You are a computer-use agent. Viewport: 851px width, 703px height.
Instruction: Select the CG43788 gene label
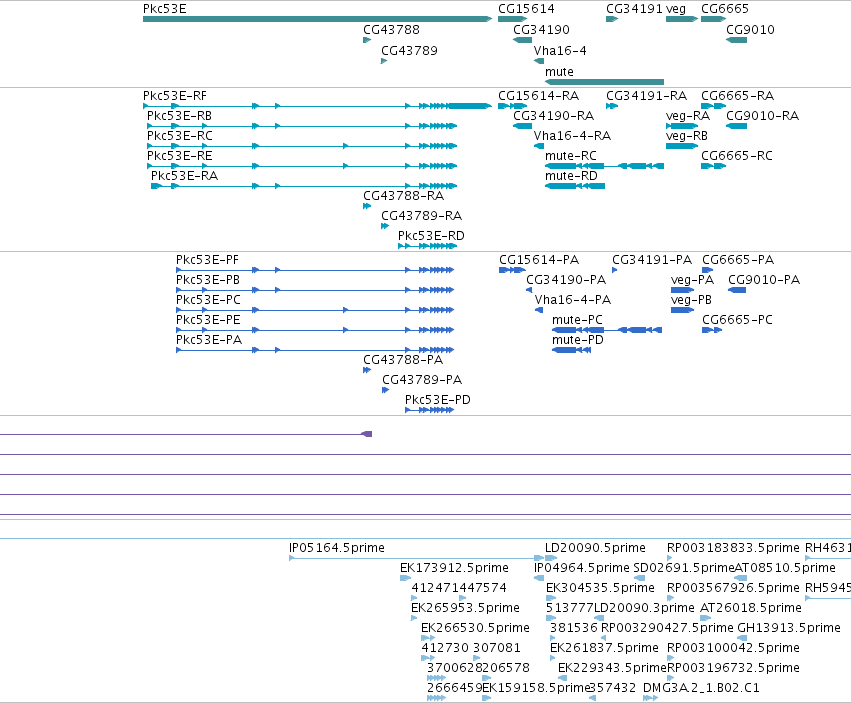[391, 29]
